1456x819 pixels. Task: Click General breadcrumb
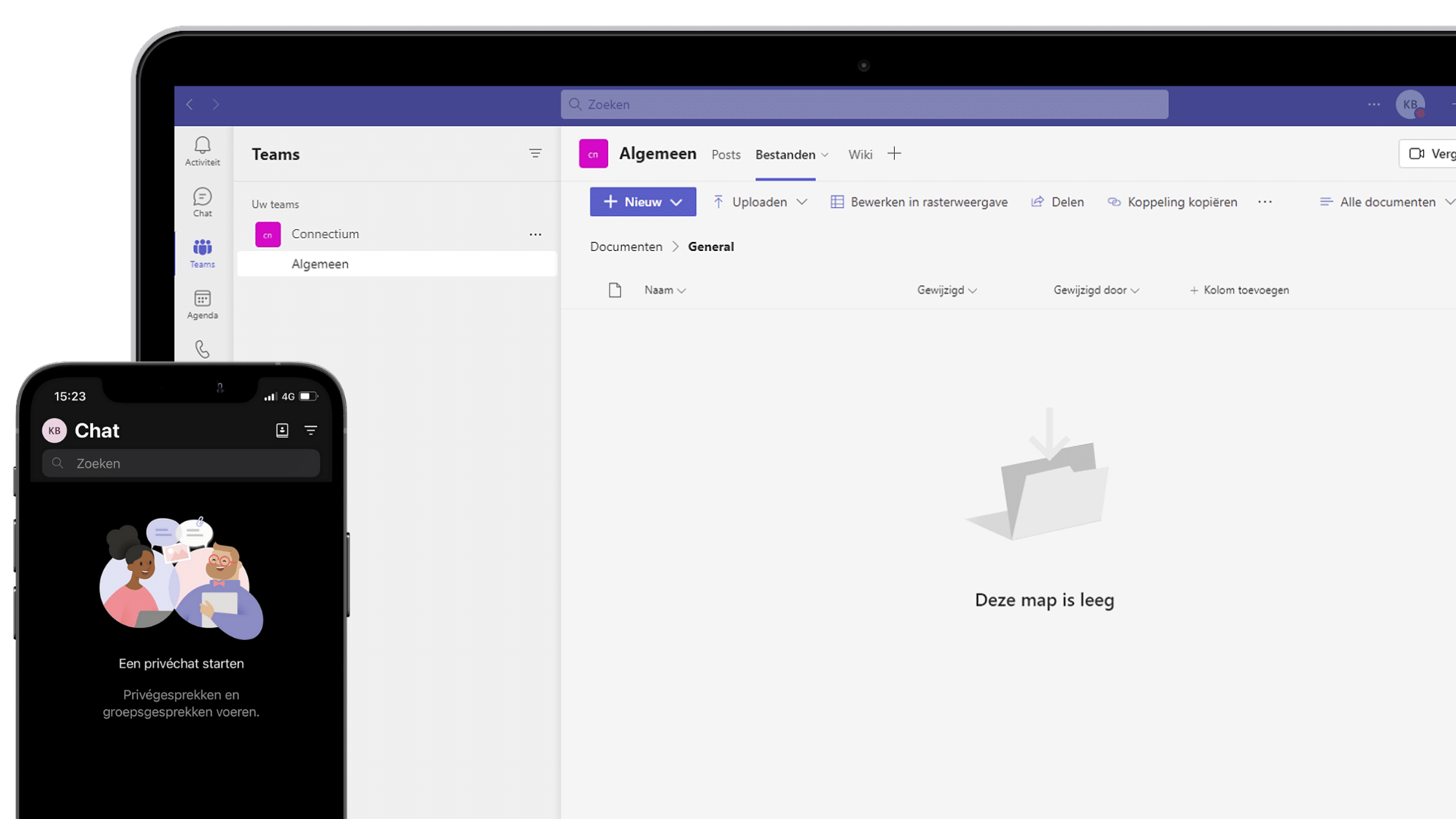point(711,246)
